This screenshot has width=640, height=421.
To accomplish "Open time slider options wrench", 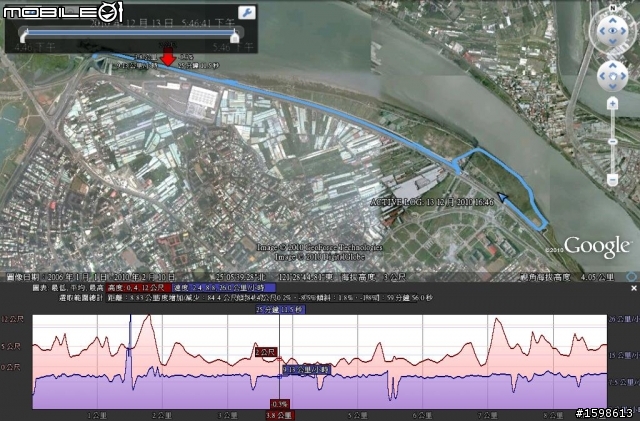I will [x=247, y=13].
